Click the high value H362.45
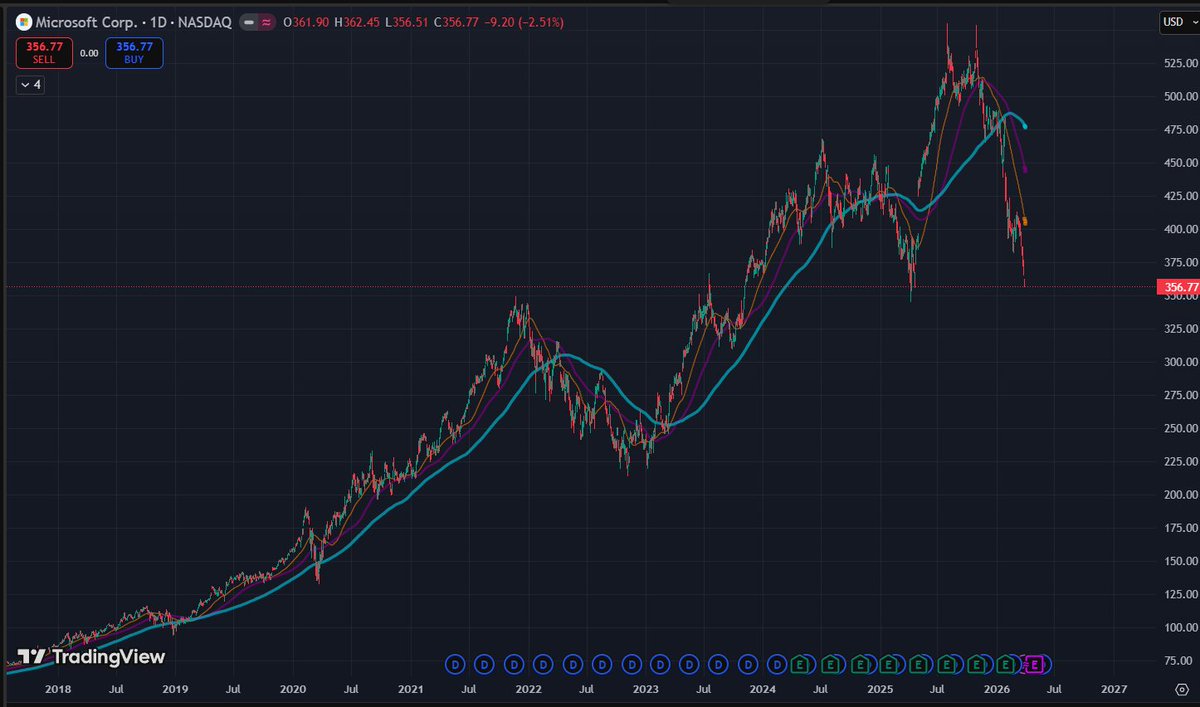The width and height of the screenshot is (1200, 707). pyautogui.click(x=355, y=21)
